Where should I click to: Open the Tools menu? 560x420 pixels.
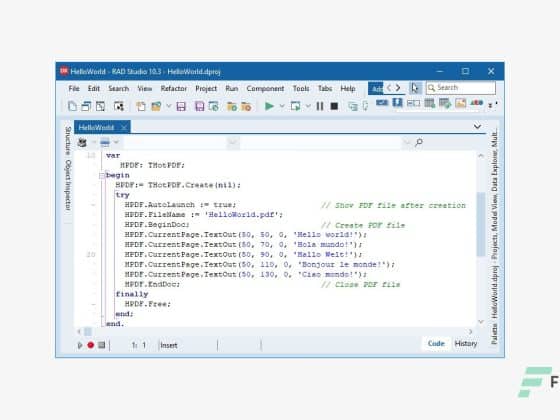(301, 88)
